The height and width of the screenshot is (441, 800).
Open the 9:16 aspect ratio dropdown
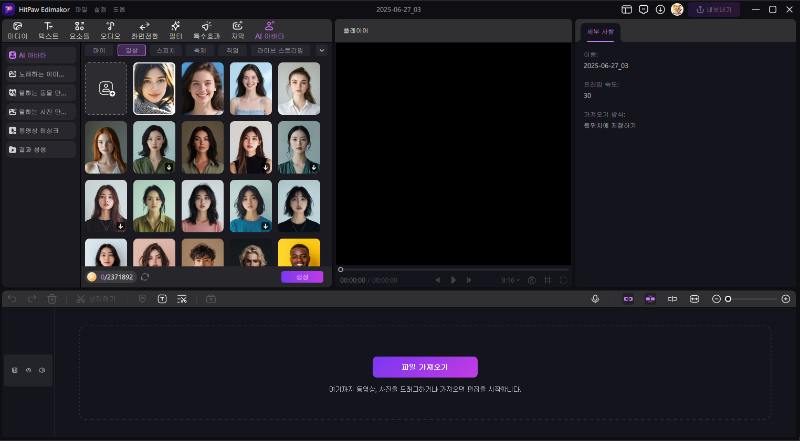(x=510, y=280)
